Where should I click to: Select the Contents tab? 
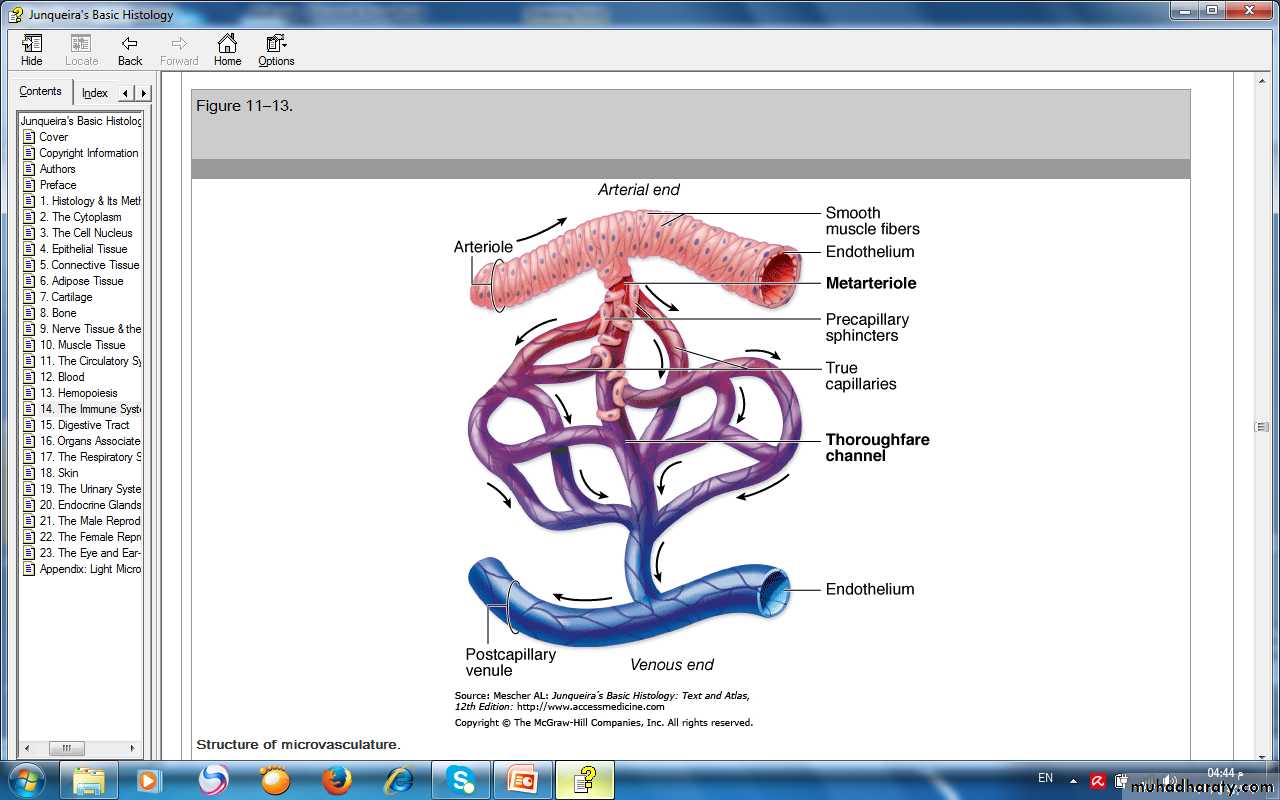coord(41,92)
